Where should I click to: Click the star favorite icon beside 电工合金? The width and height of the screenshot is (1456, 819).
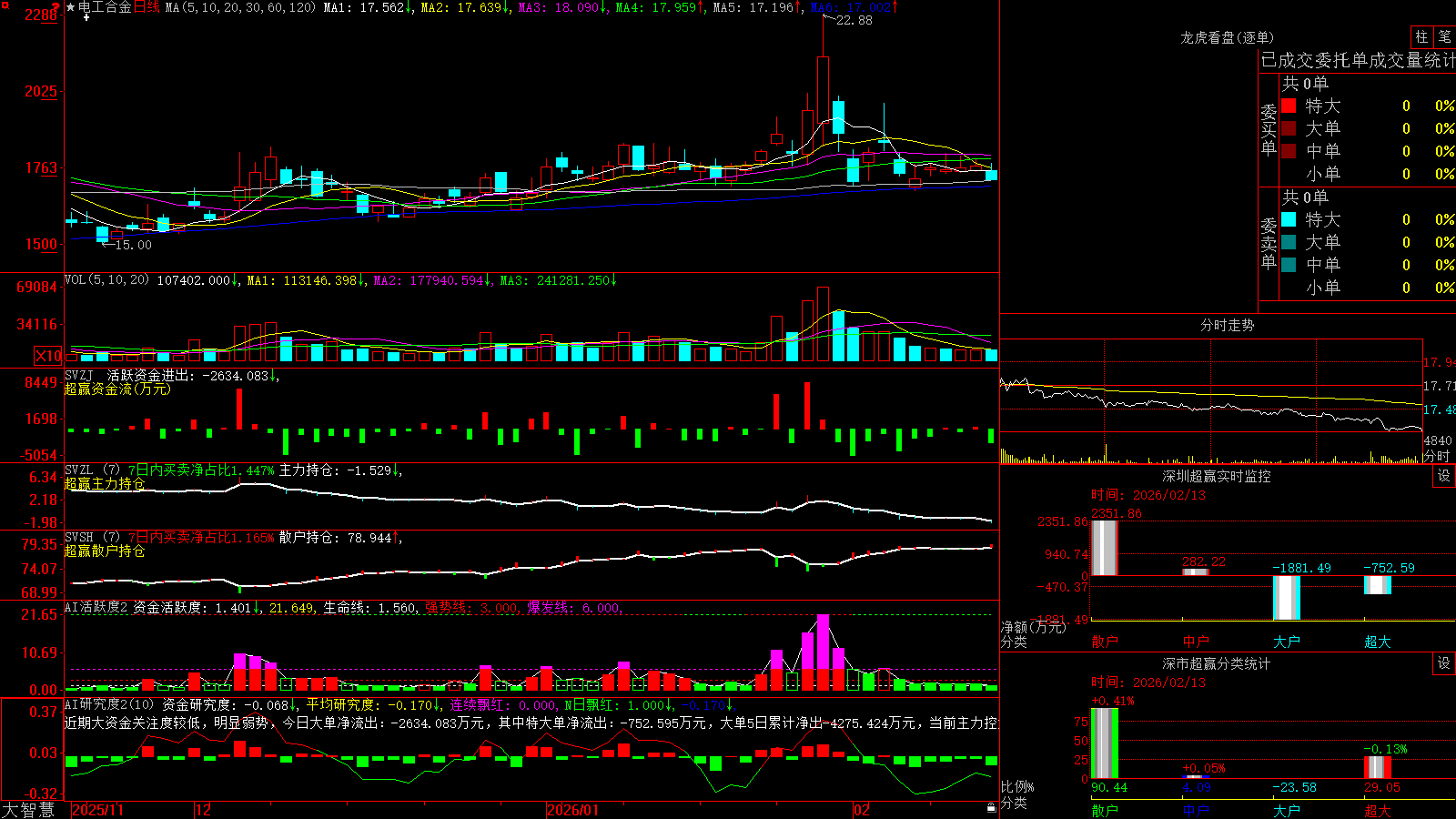pos(71,7)
